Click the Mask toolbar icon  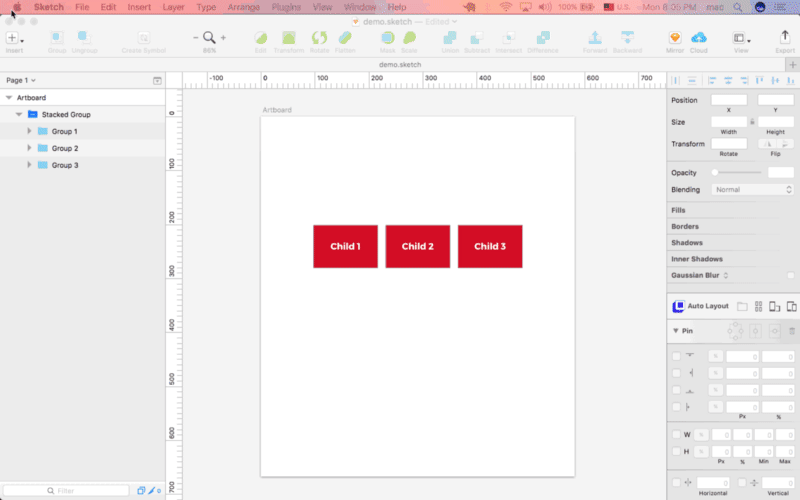[388, 38]
